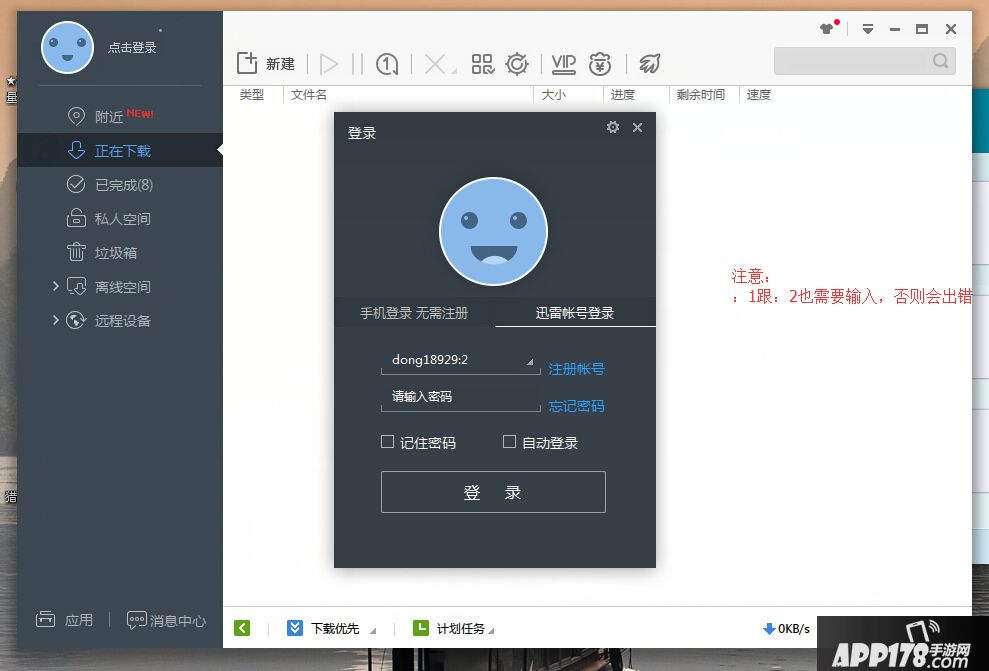Screen dimensions: 989x671
Task: Open the QR code download scanner
Action: pos(482,62)
